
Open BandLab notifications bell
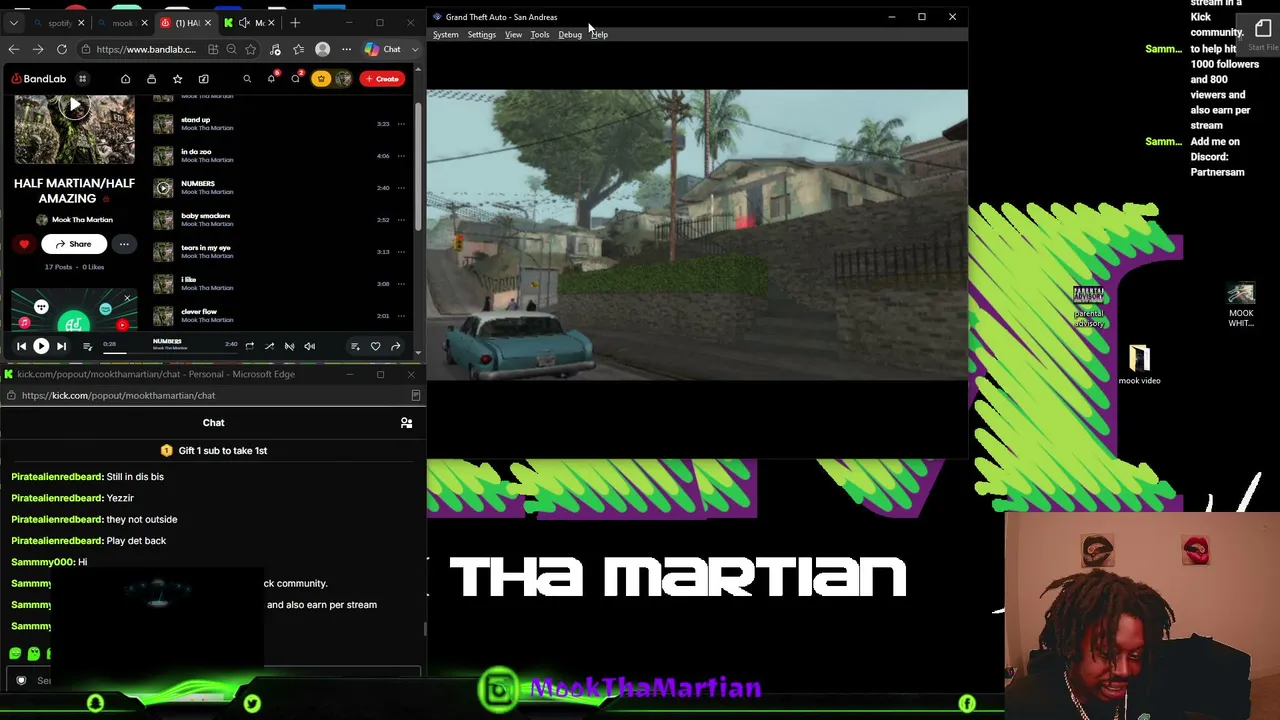[x=271, y=79]
